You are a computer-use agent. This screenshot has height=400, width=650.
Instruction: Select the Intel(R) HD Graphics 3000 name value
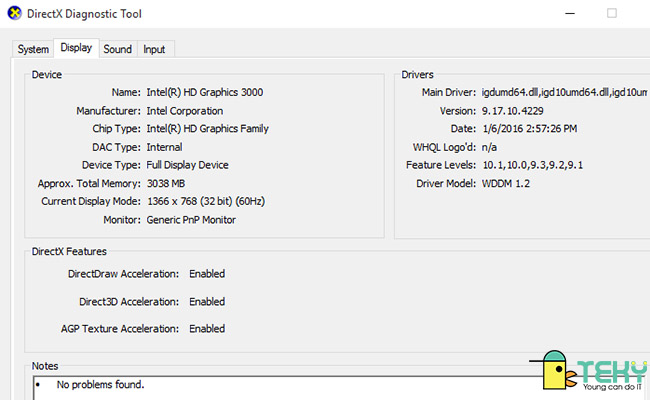click(x=205, y=92)
